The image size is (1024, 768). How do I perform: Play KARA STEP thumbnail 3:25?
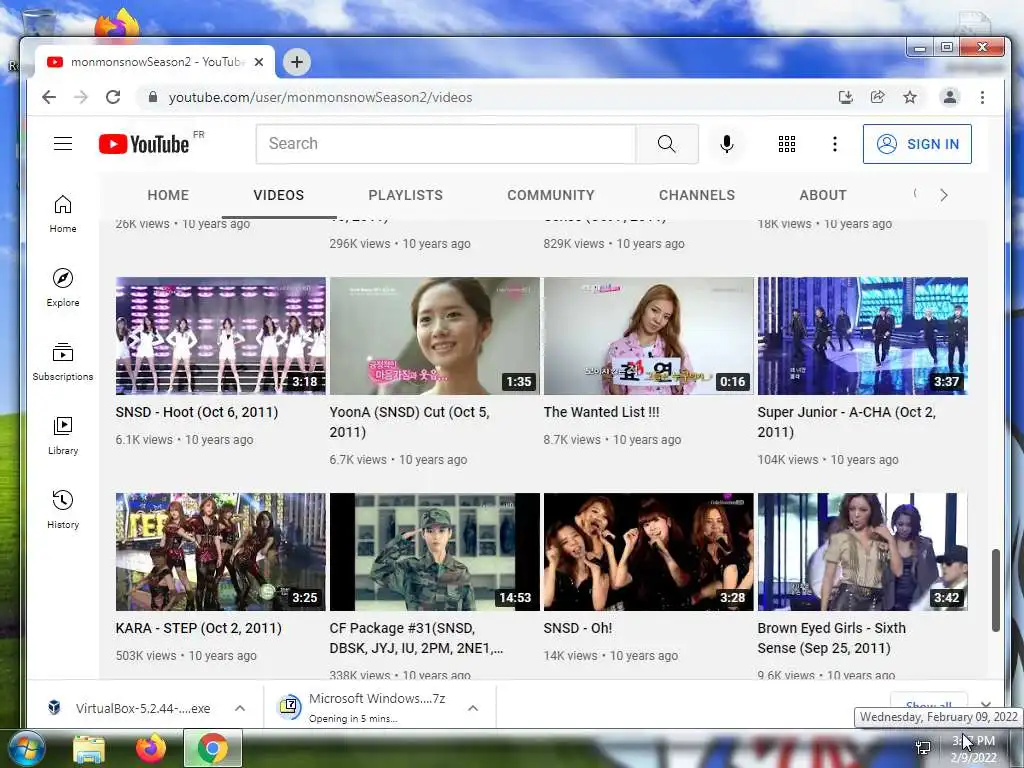(221, 552)
